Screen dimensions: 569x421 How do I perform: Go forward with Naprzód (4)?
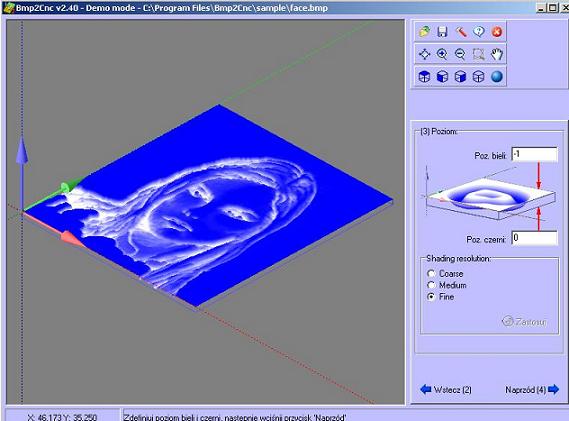(x=532, y=390)
